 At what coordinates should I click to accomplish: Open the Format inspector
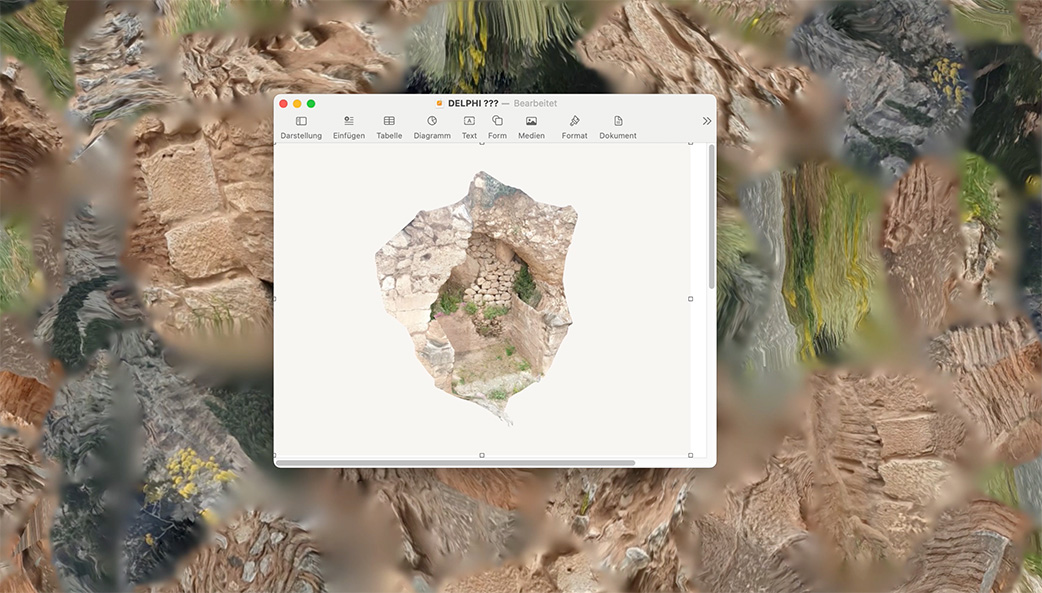tap(574, 127)
